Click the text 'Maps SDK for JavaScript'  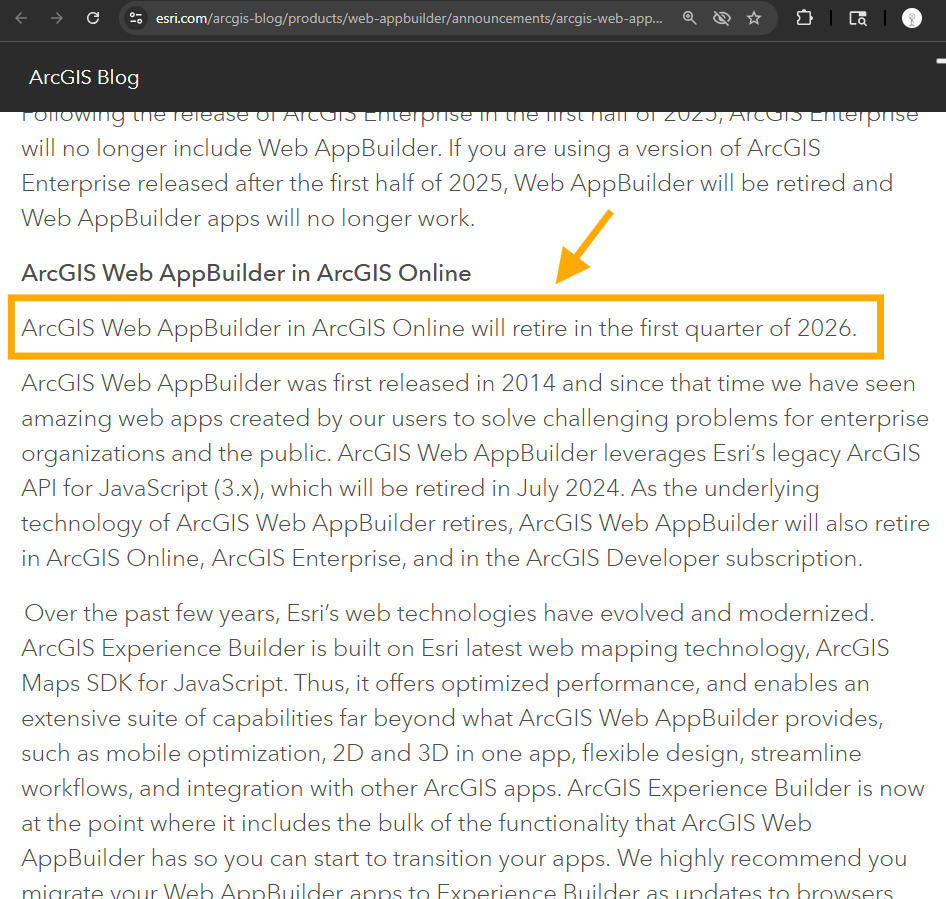[x=153, y=684]
